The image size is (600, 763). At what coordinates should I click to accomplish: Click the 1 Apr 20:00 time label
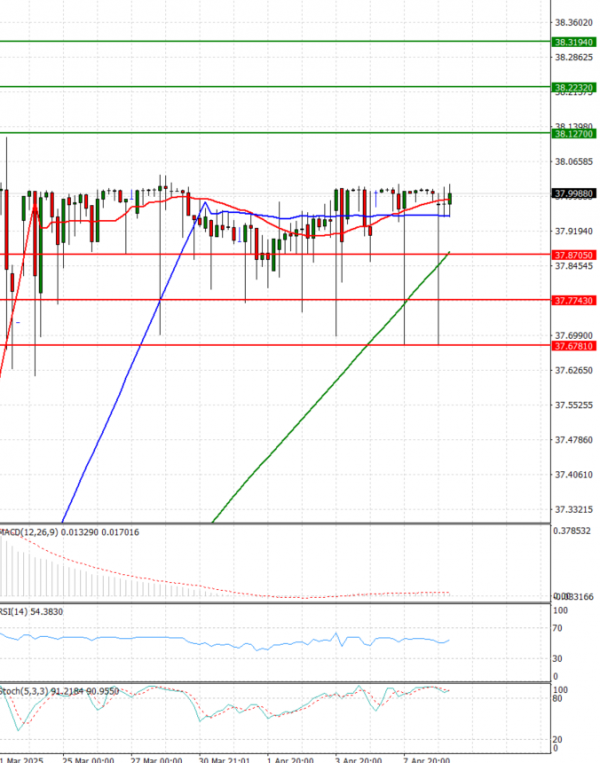tap(291, 760)
